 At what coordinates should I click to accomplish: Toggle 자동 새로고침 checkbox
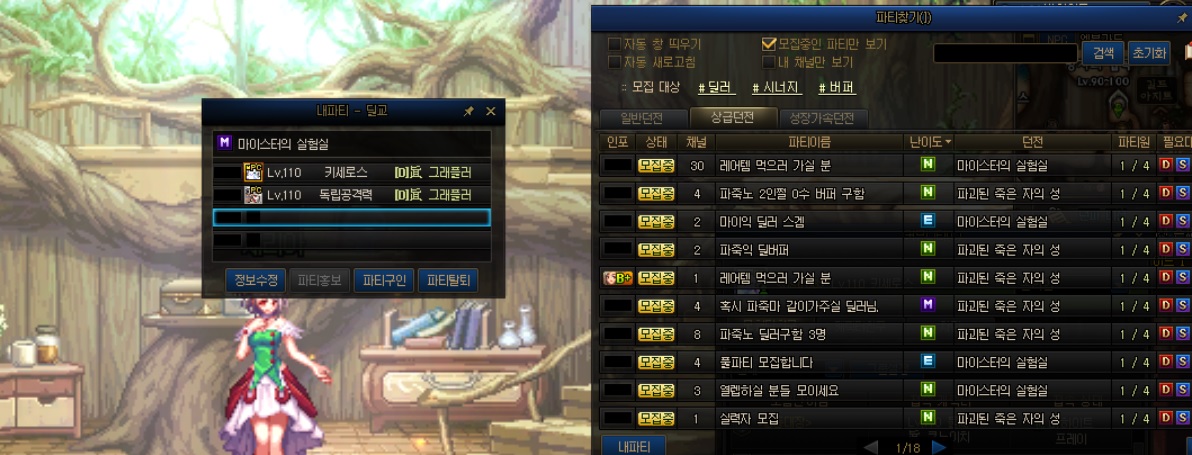coord(615,62)
